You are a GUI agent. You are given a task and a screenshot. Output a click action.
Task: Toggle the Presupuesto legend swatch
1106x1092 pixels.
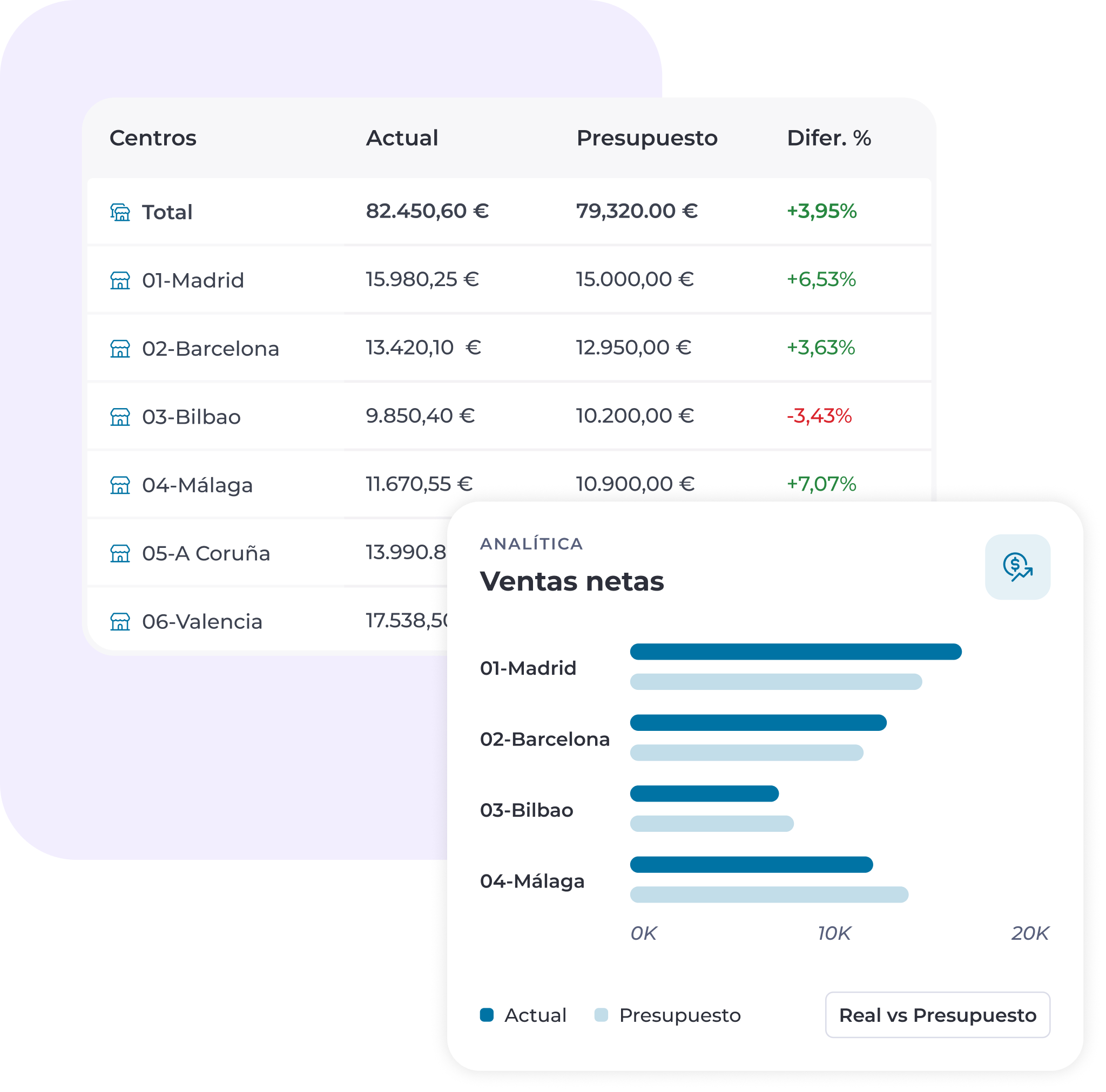(x=601, y=1015)
